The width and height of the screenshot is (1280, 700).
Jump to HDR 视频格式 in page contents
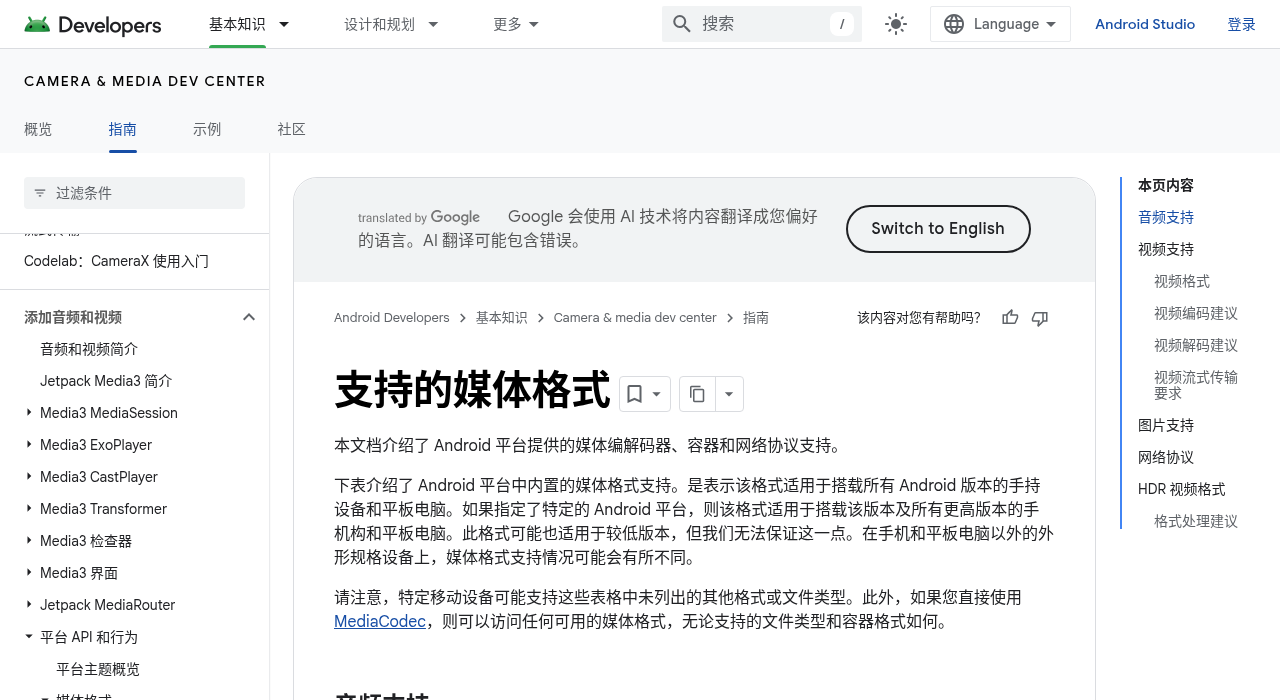coord(1182,489)
